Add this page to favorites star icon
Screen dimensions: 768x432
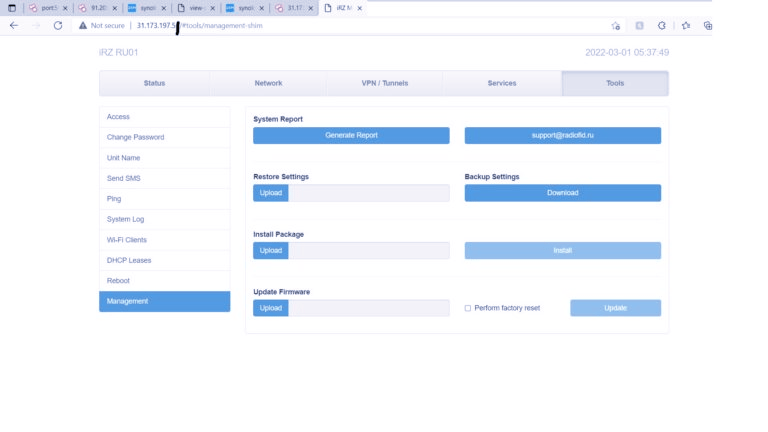(x=615, y=25)
